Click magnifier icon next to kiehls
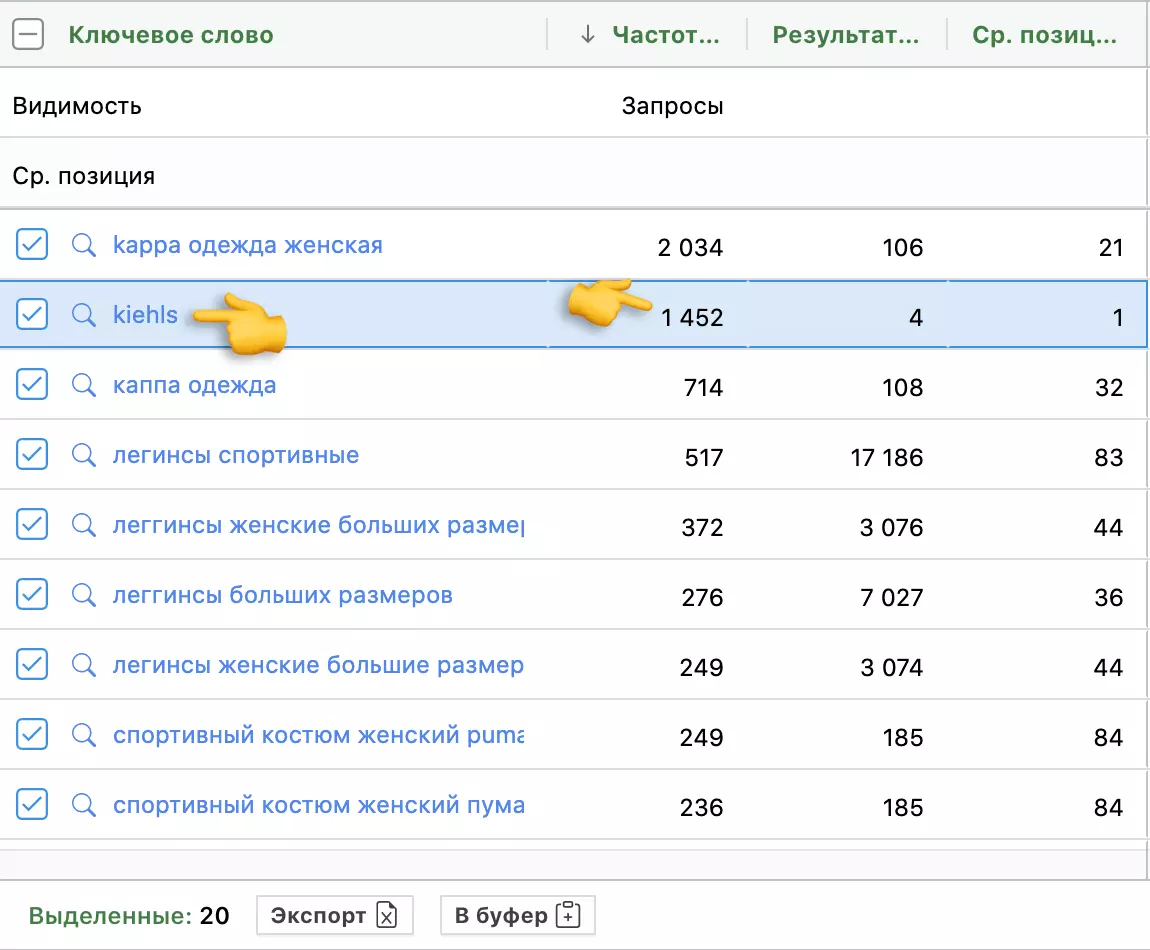 point(84,315)
